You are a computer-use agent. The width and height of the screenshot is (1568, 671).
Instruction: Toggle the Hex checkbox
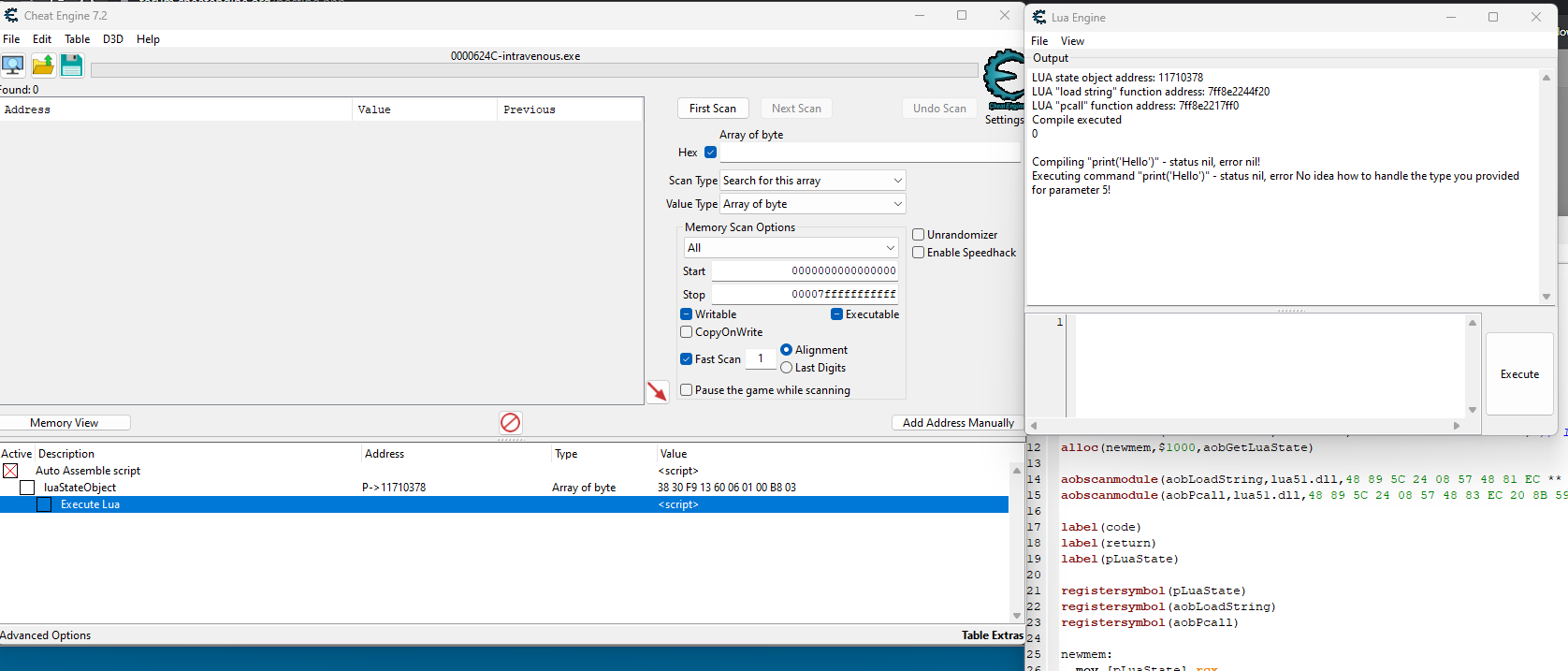[710, 153]
